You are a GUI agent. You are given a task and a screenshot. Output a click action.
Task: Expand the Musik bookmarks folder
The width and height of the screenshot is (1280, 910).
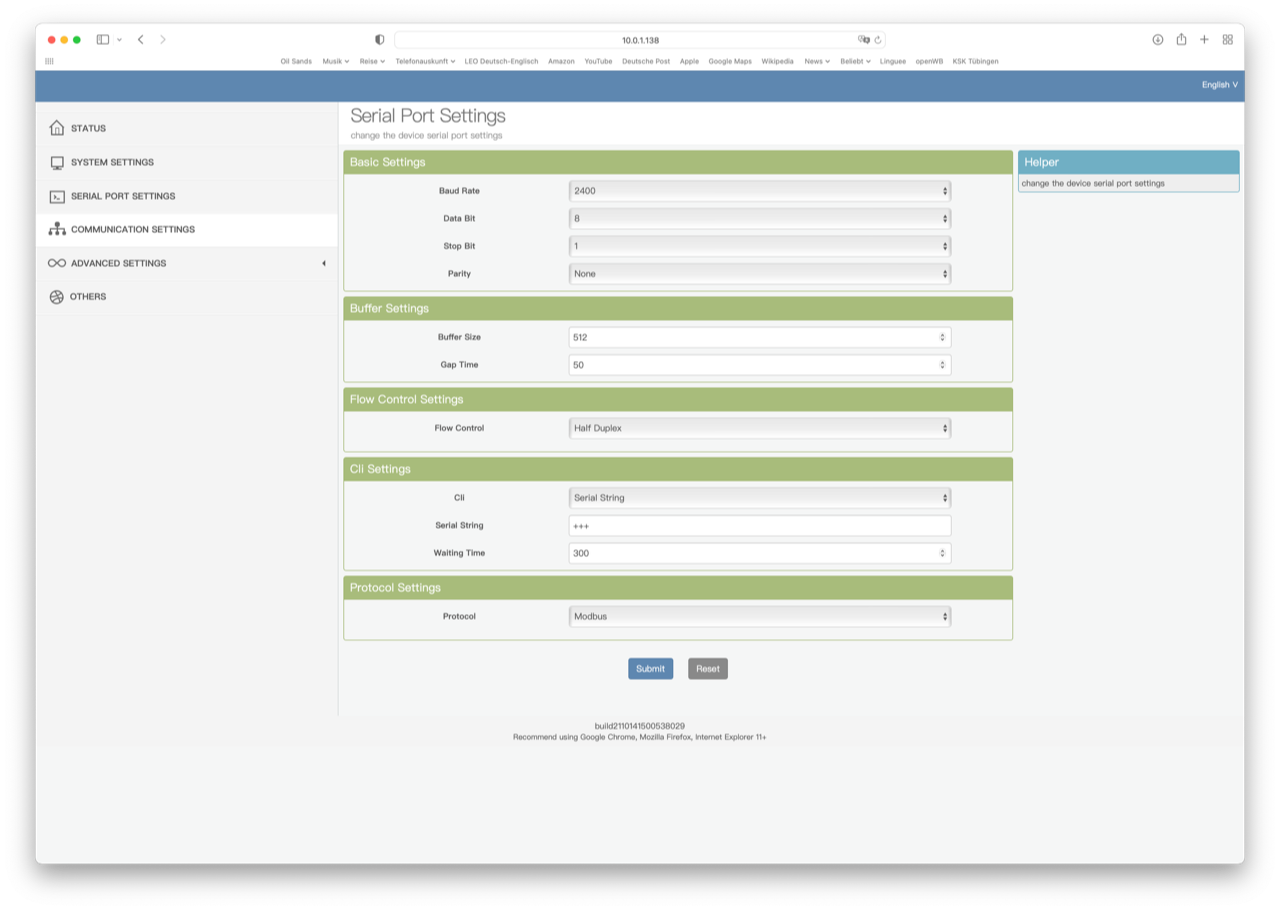click(x=335, y=61)
